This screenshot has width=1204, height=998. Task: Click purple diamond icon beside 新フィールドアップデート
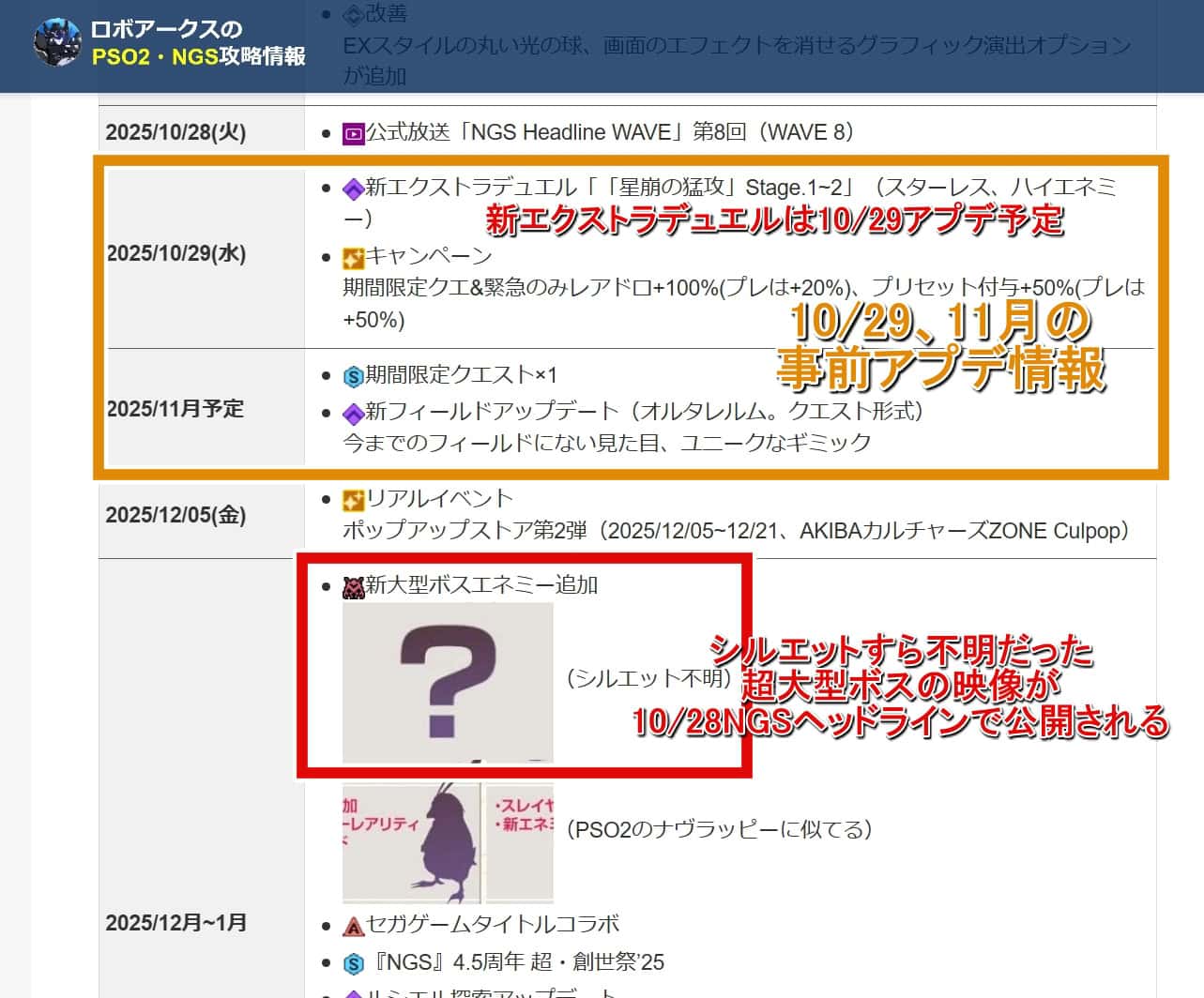pyautogui.click(x=353, y=413)
